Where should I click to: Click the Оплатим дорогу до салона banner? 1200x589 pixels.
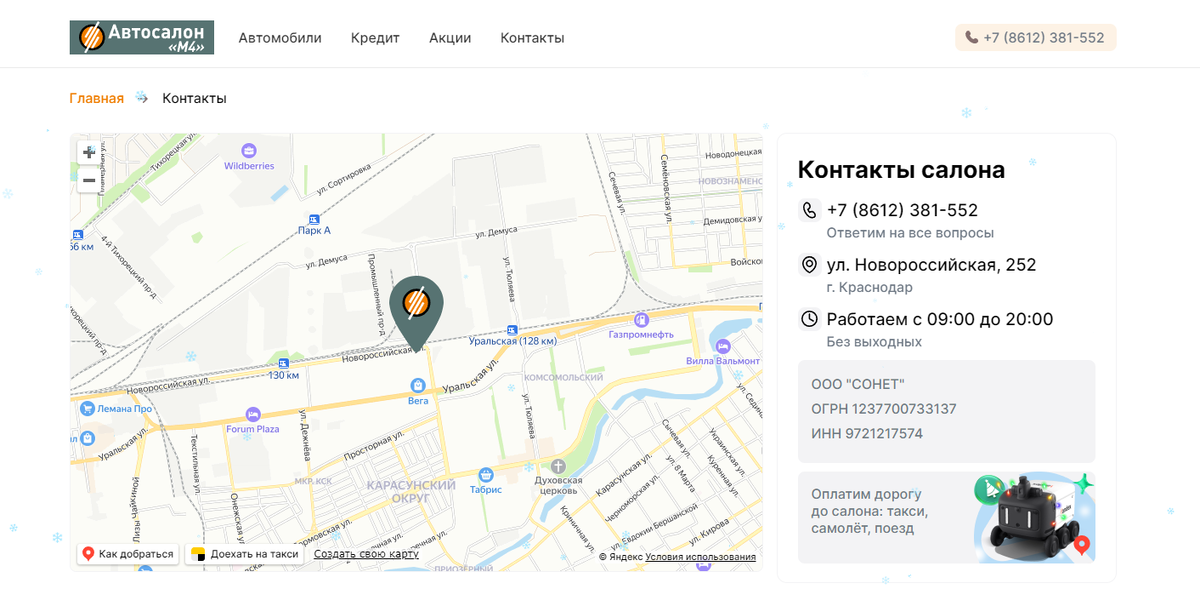(x=946, y=518)
